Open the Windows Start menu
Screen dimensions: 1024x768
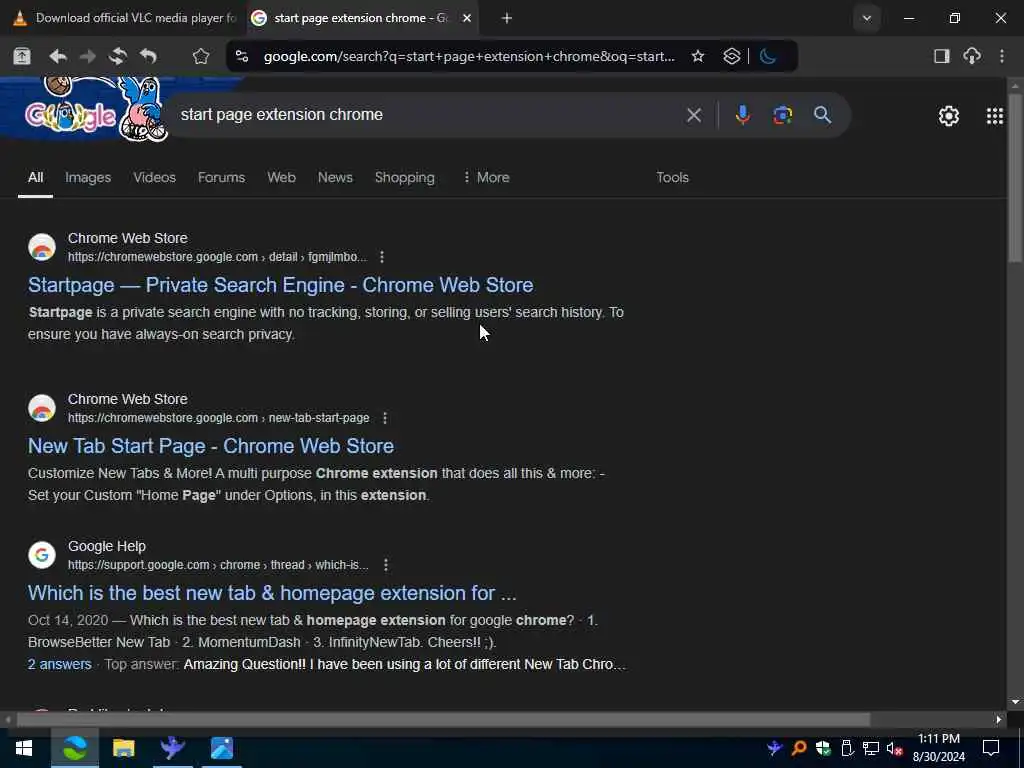tap(24, 748)
